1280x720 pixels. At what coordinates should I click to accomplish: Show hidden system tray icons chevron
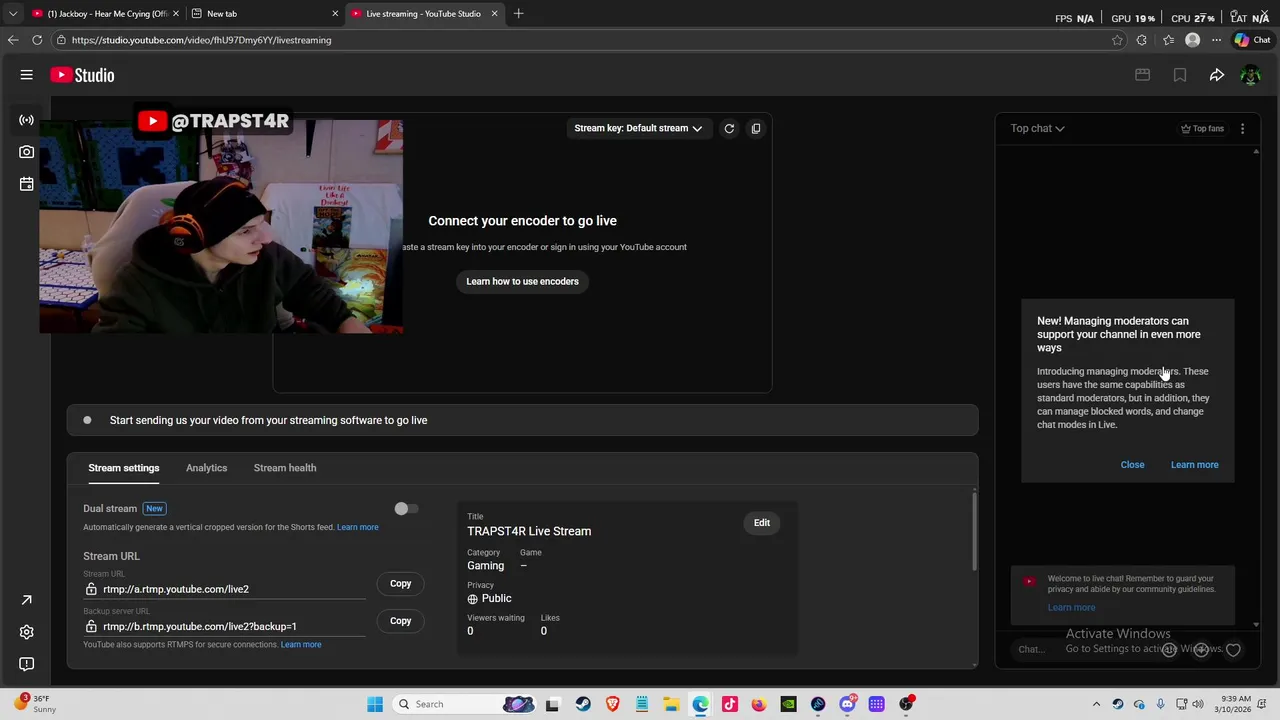(1096, 704)
